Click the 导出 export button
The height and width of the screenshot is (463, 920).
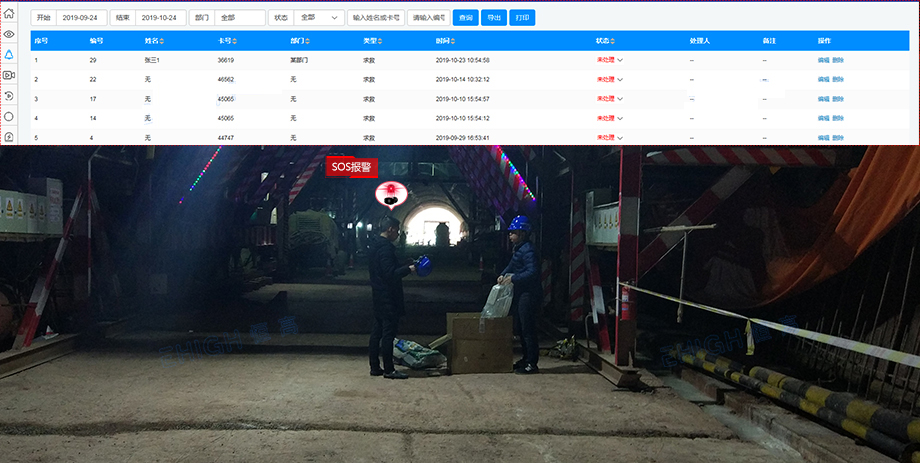coord(493,18)
